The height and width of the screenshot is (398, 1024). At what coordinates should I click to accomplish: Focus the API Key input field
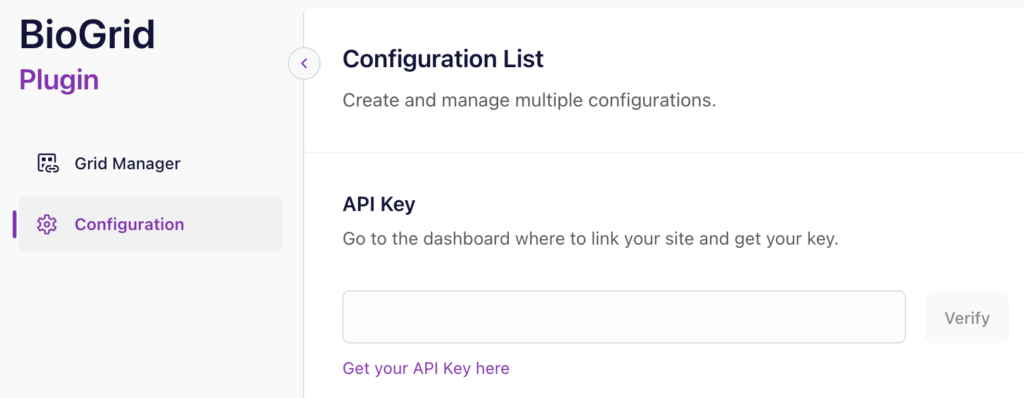(624, 317)
